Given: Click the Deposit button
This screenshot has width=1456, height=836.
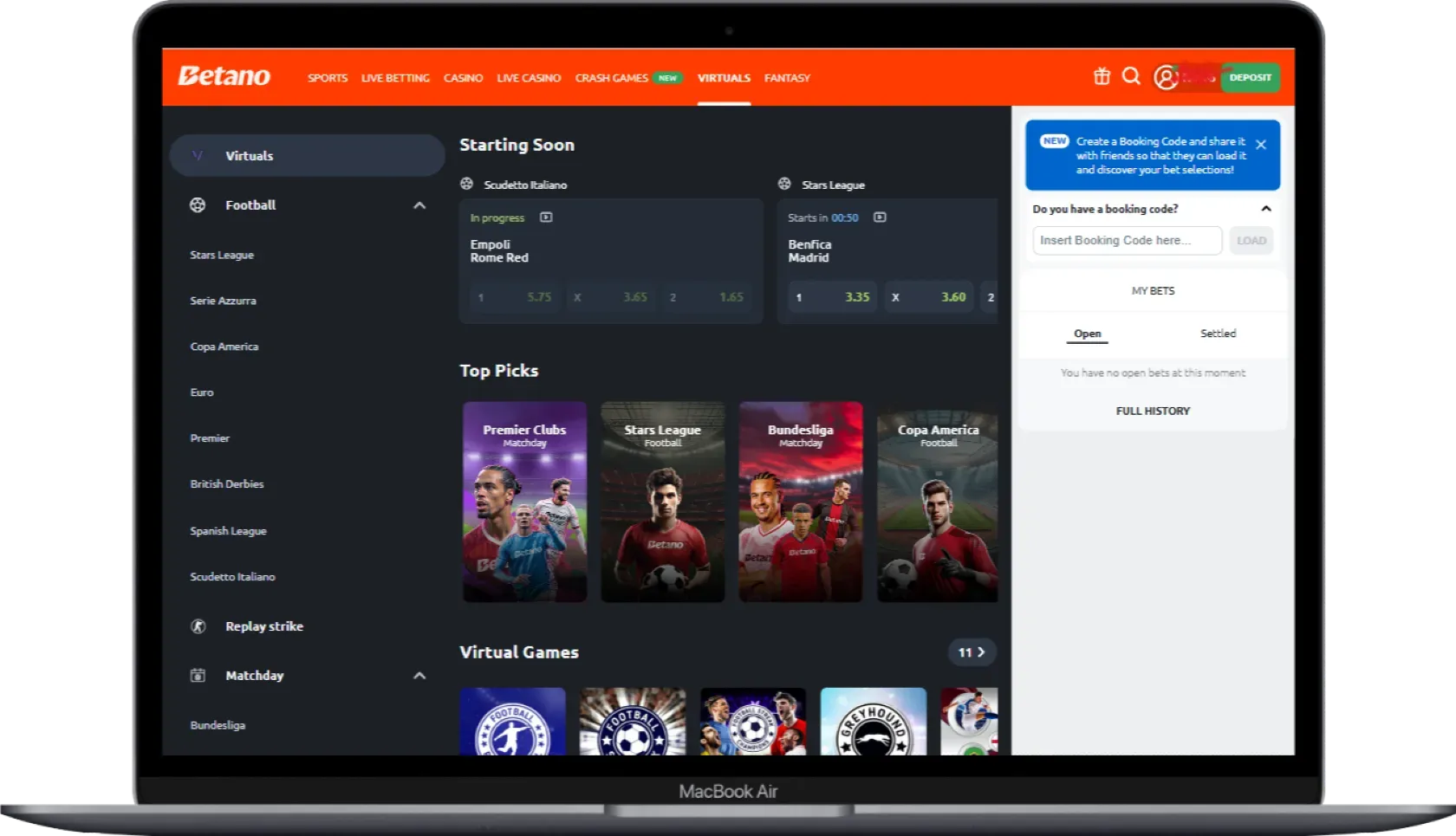Looking at the screenshot, I should pyautogui.click(x=1250, y=77).
